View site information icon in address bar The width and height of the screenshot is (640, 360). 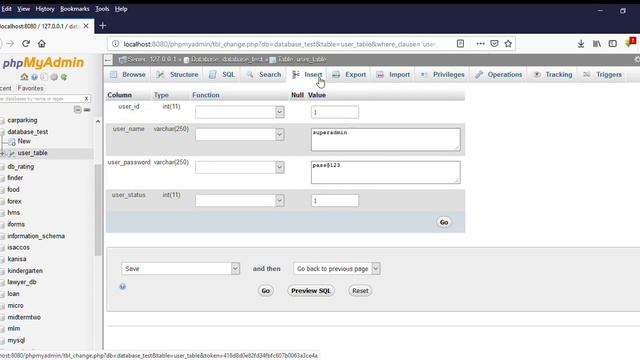click(x=116, y=44)
